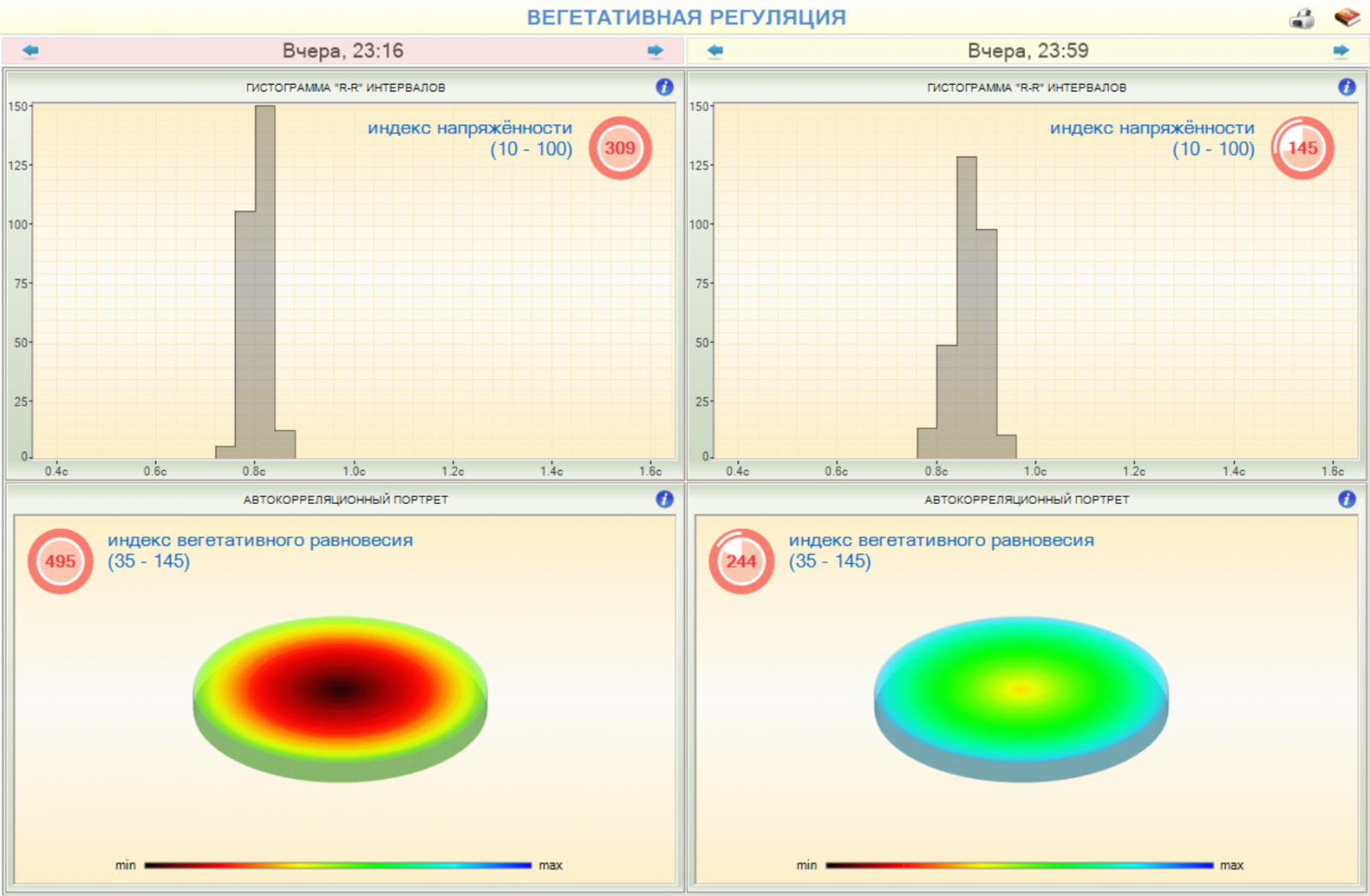The height and width of the screenshot is (896, 1370).
Task: Click the tallest bar in the left histogram
Action: [x=265, y=282]
